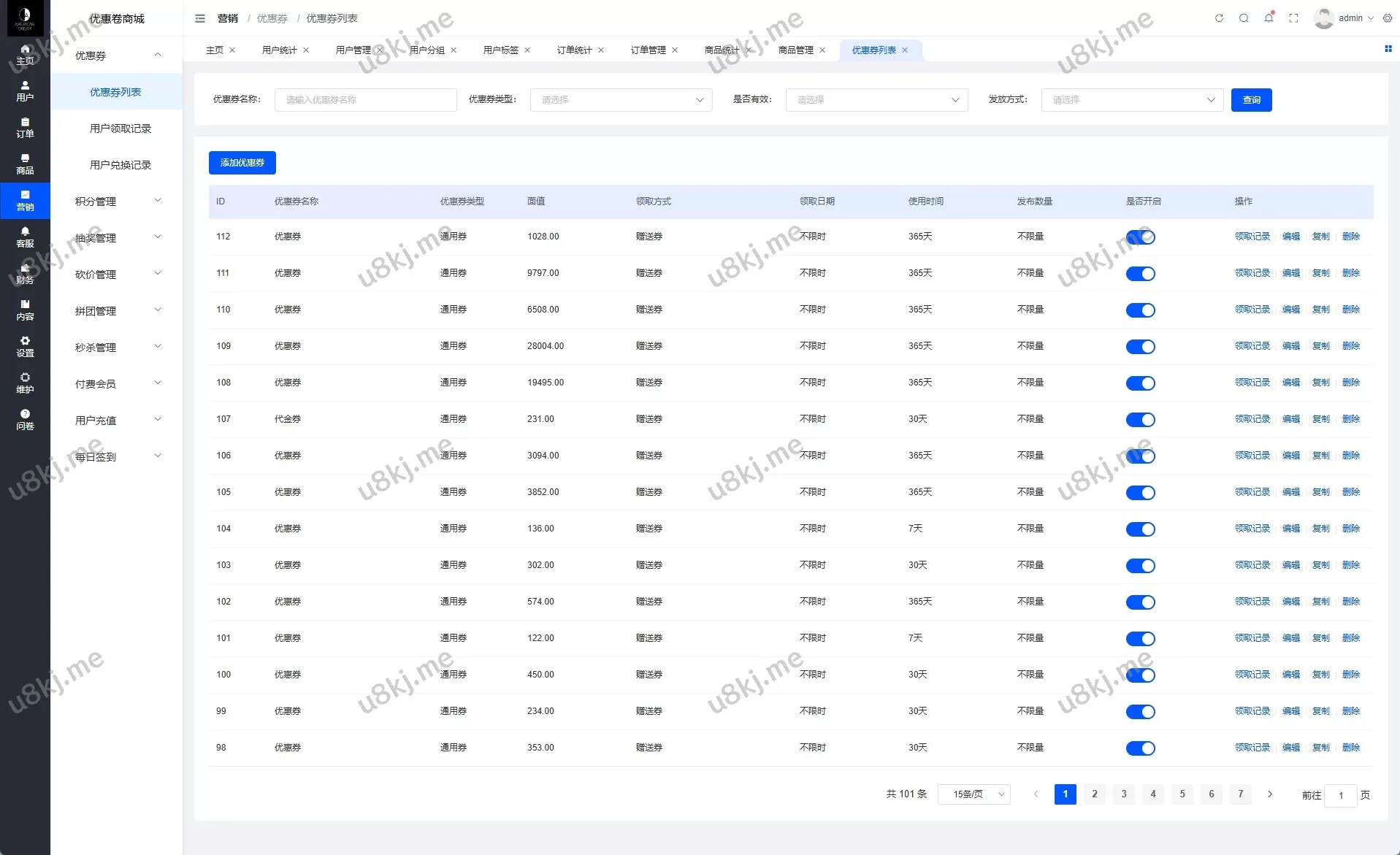Image resolution: width=1400 pixels, height=855 pixels.
Task: Enter fullscreen mode via header icon
Action: 1293,18
